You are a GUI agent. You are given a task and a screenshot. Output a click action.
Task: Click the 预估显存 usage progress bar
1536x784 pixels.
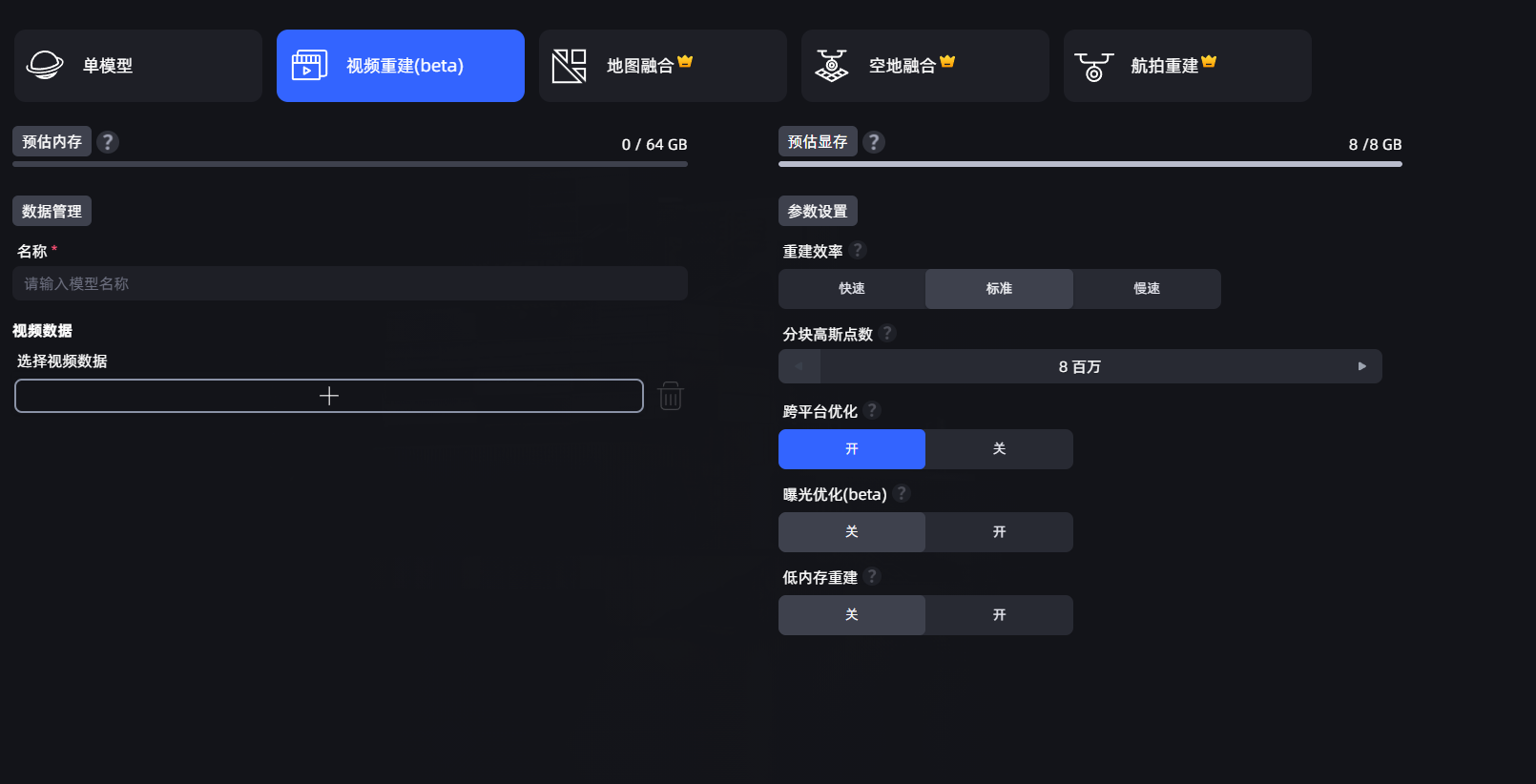click(x=1090, y=164)
